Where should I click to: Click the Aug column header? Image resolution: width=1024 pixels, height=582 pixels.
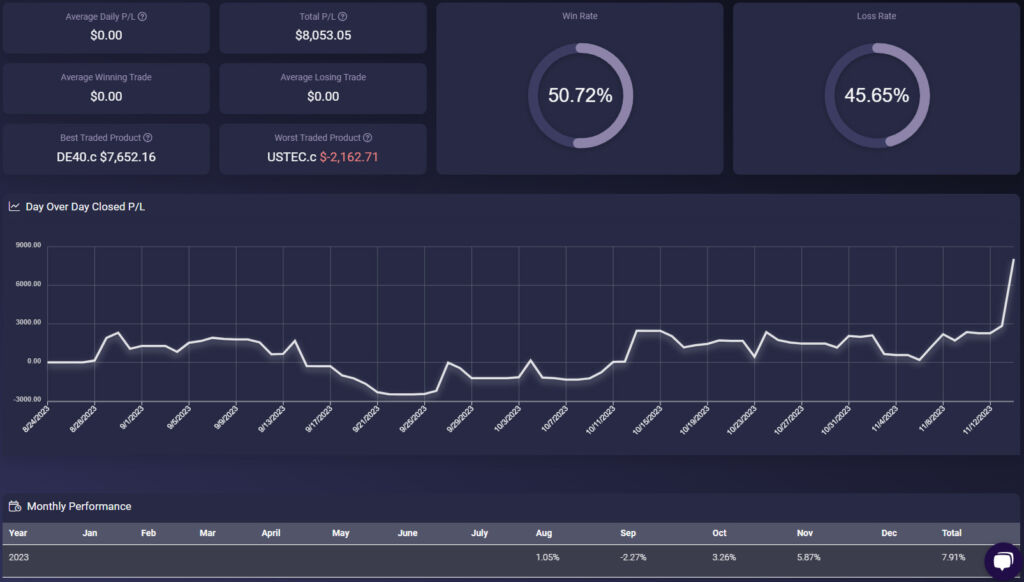pyautogui.click(x=544, y=533)
